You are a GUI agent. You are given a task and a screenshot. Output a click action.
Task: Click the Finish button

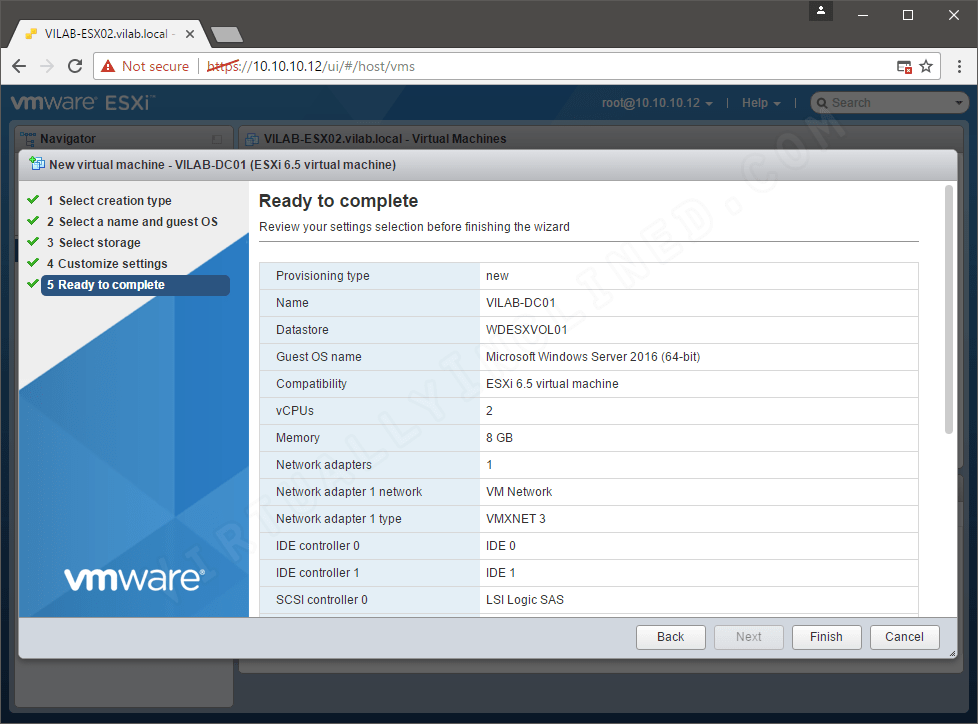tap(826, 636)
